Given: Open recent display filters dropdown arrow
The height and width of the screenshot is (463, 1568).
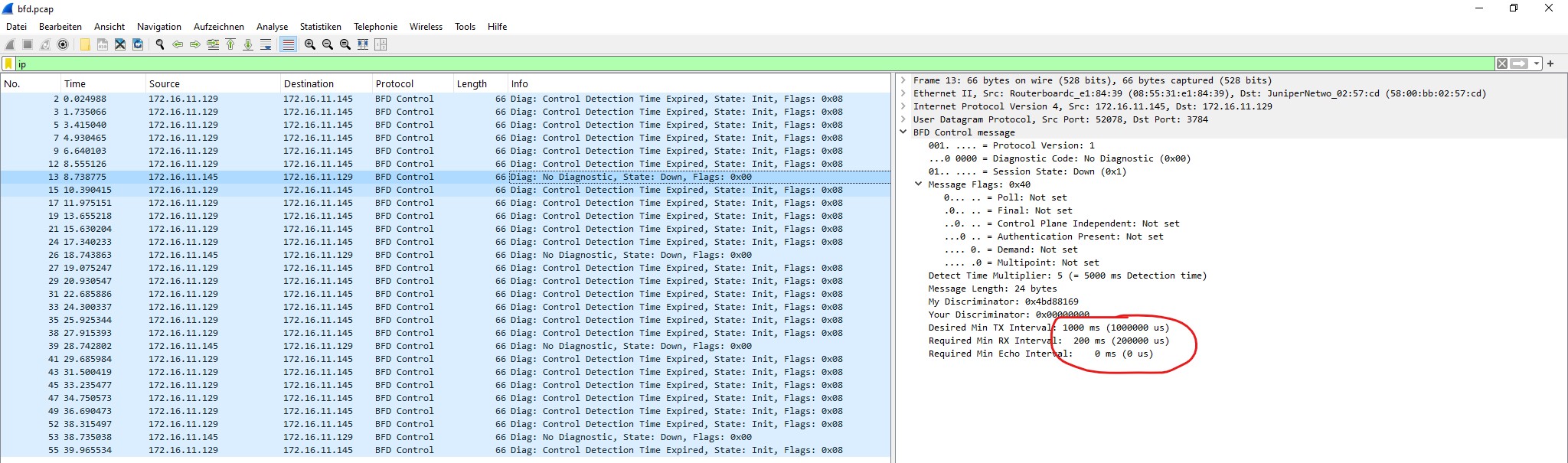Looking at the screenshot, I should [x=1536, y=64].
